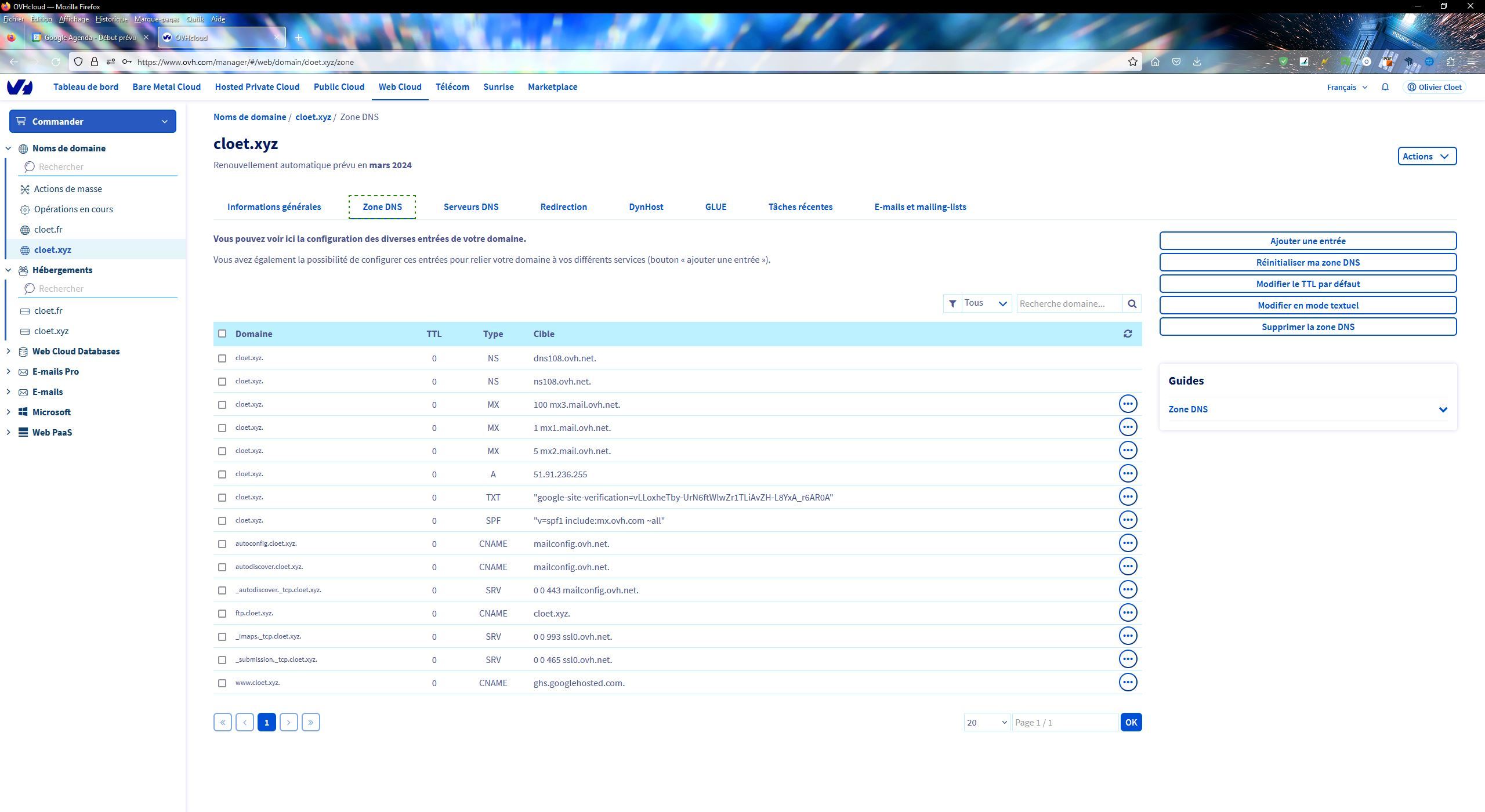Go to last page of results
The height and width of the screenshot is (812, 1485).
tap(310, 722)
